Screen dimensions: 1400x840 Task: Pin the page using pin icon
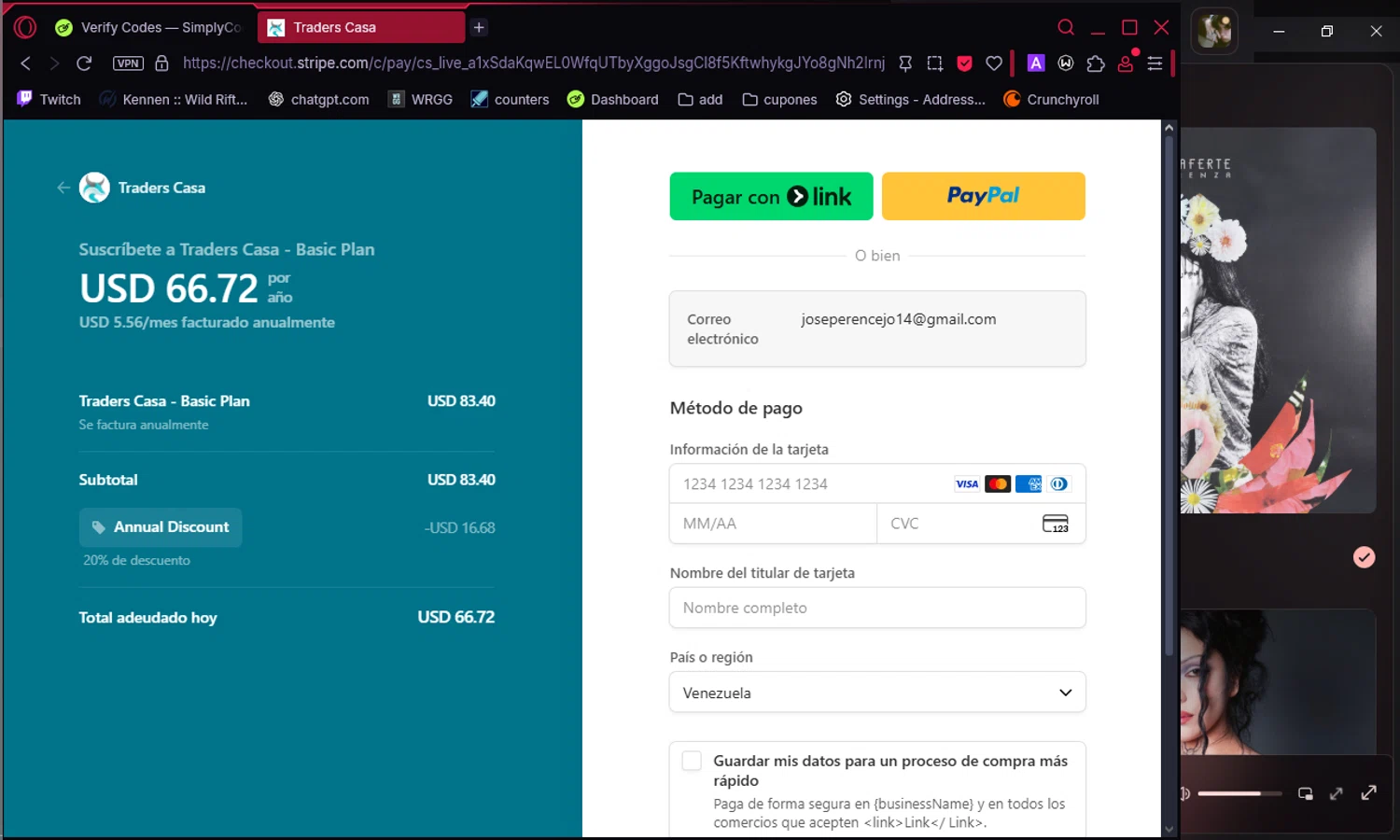point(905,63)
